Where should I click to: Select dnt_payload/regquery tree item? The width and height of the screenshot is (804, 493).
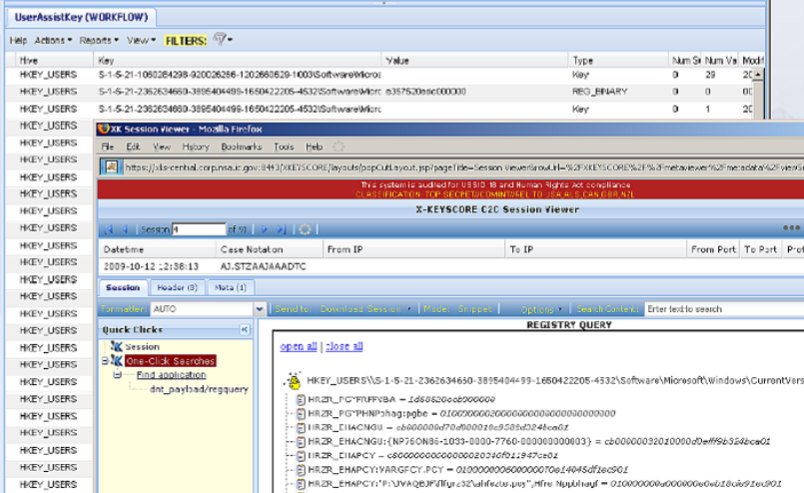tap(199, 389)
